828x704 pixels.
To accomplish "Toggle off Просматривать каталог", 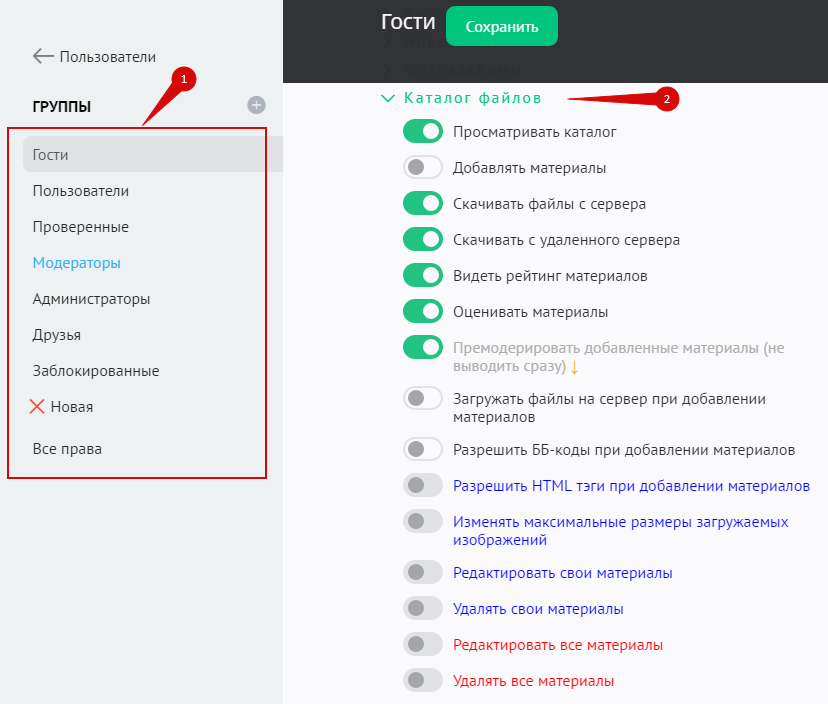I will point(423,132).
